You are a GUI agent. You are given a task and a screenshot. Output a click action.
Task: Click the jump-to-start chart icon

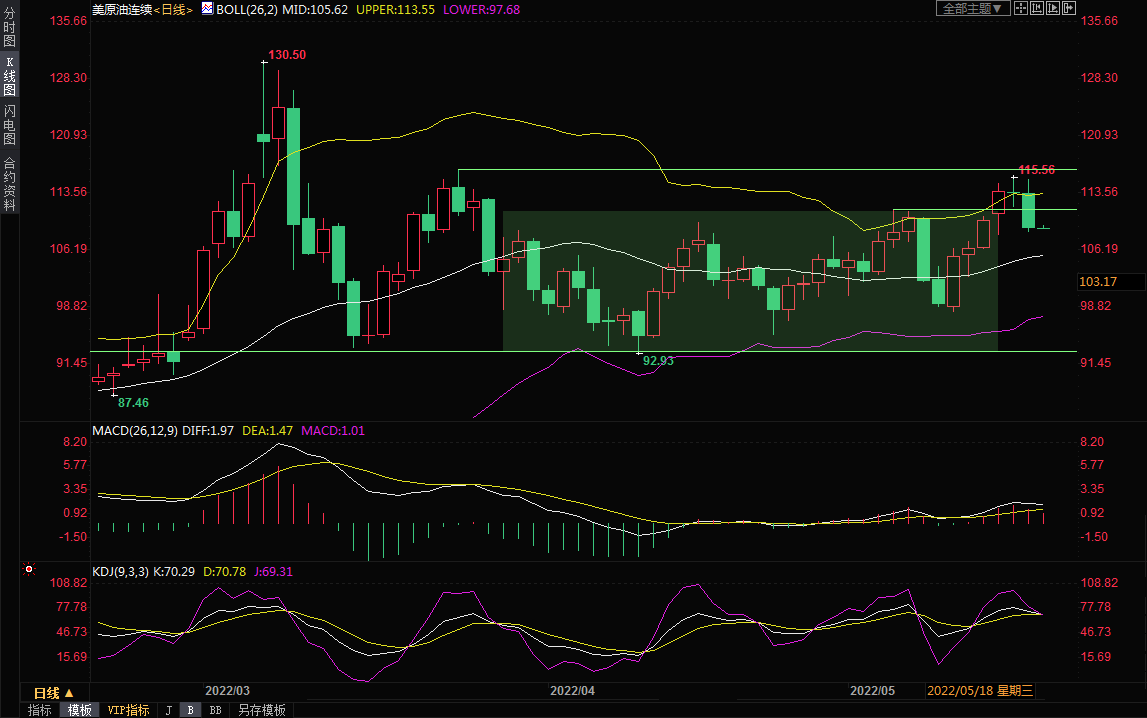click(x=1037, y=8)
